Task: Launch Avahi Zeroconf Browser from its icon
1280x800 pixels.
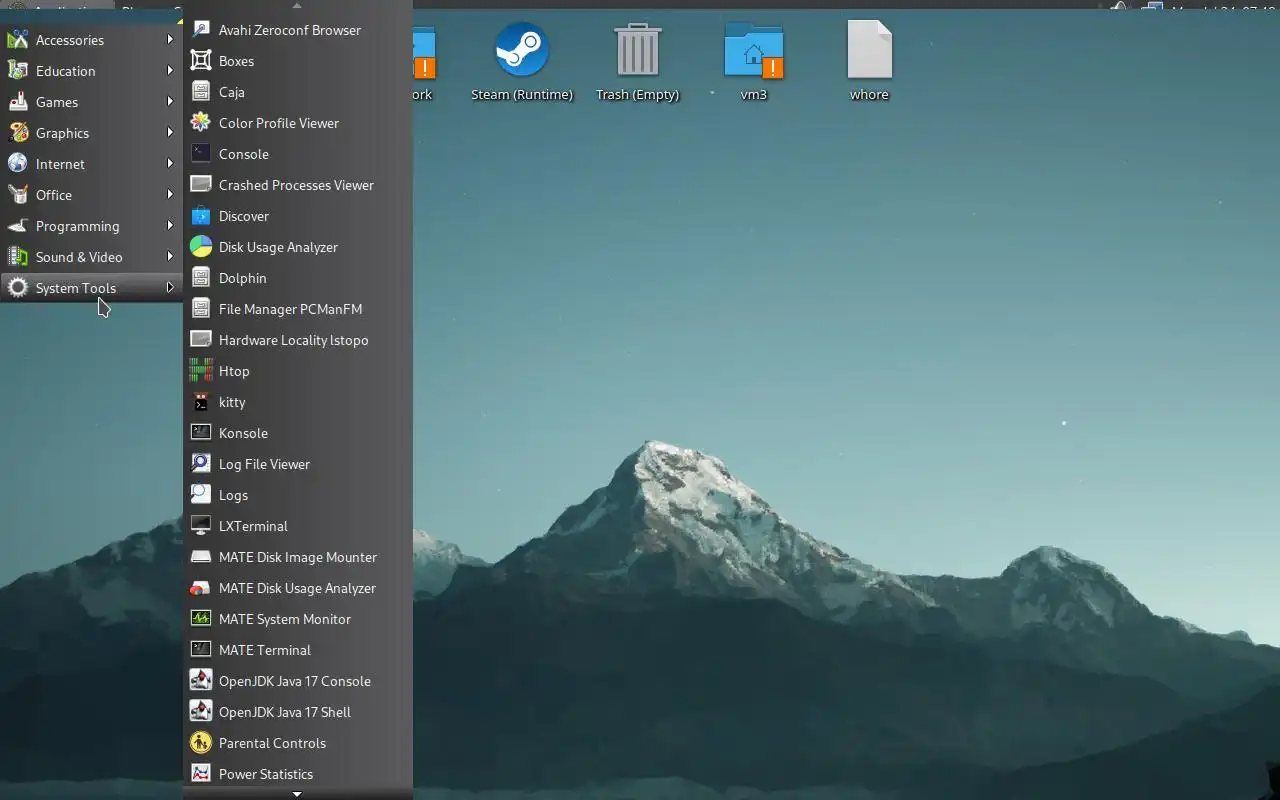Action: point(201,30)
